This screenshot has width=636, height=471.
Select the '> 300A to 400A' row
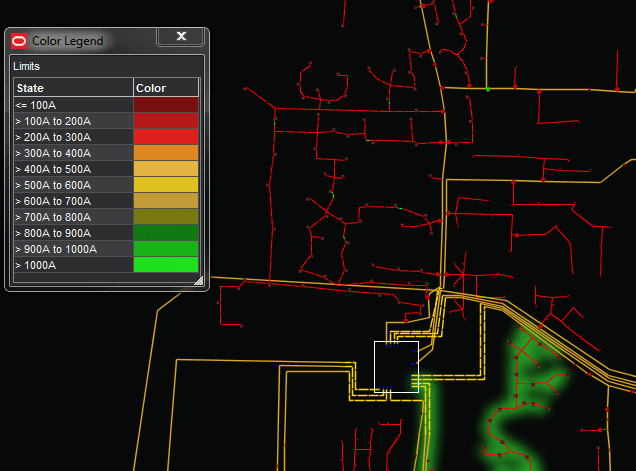pyautogui.click(x=106, y=153)
